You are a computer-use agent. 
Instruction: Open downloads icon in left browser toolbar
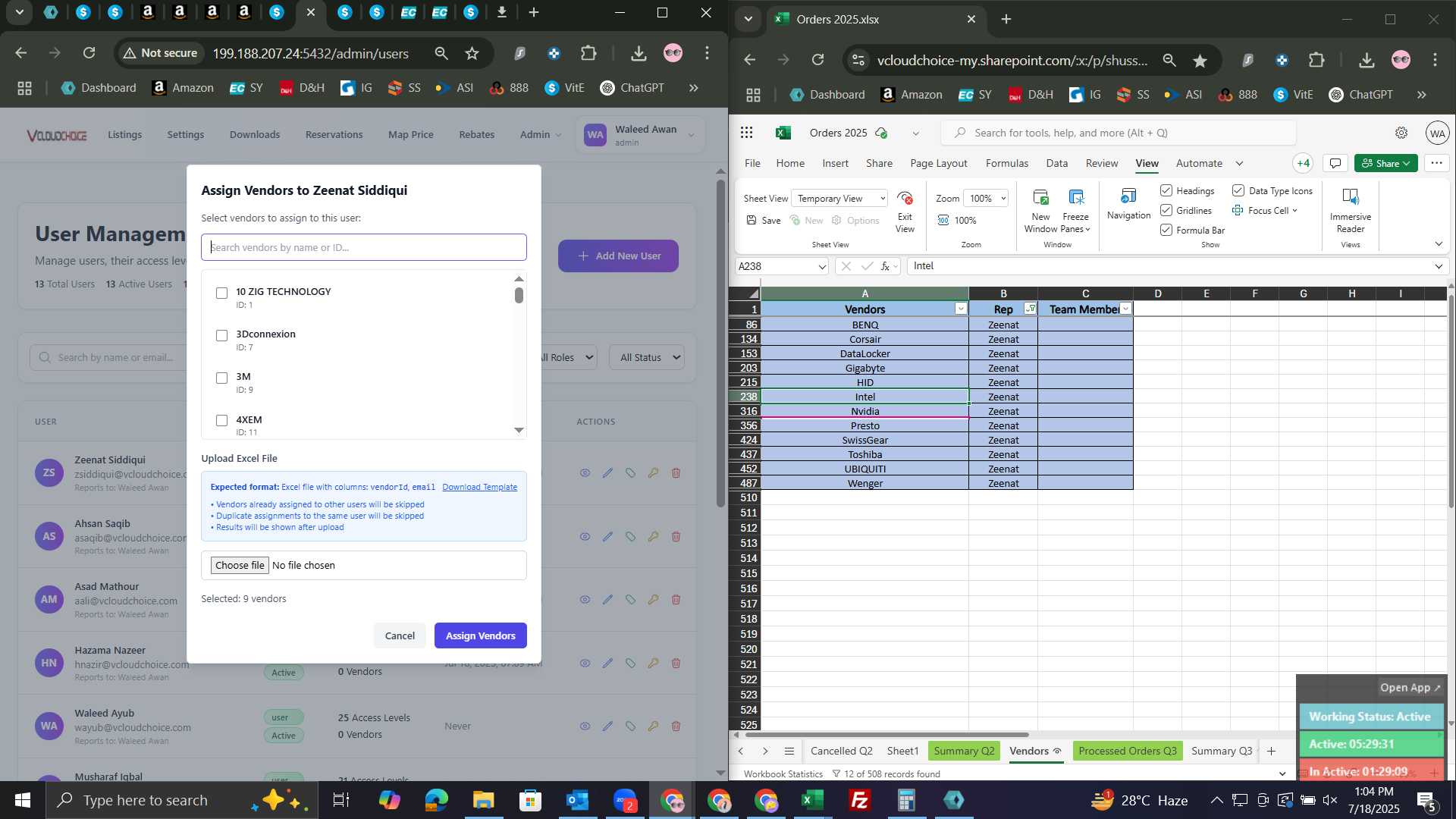(639, 53)
